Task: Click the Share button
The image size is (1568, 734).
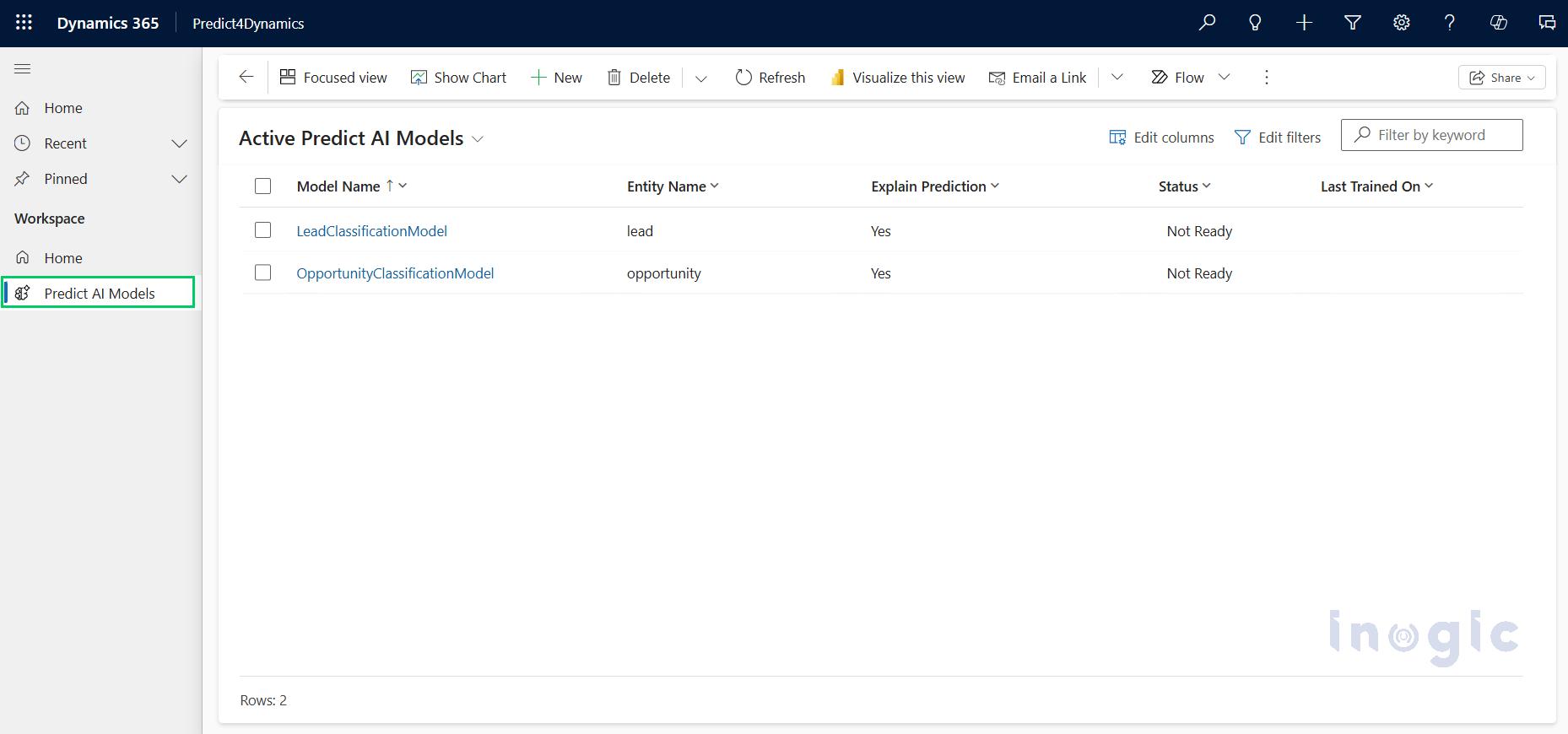Action: pos(1501,78)
